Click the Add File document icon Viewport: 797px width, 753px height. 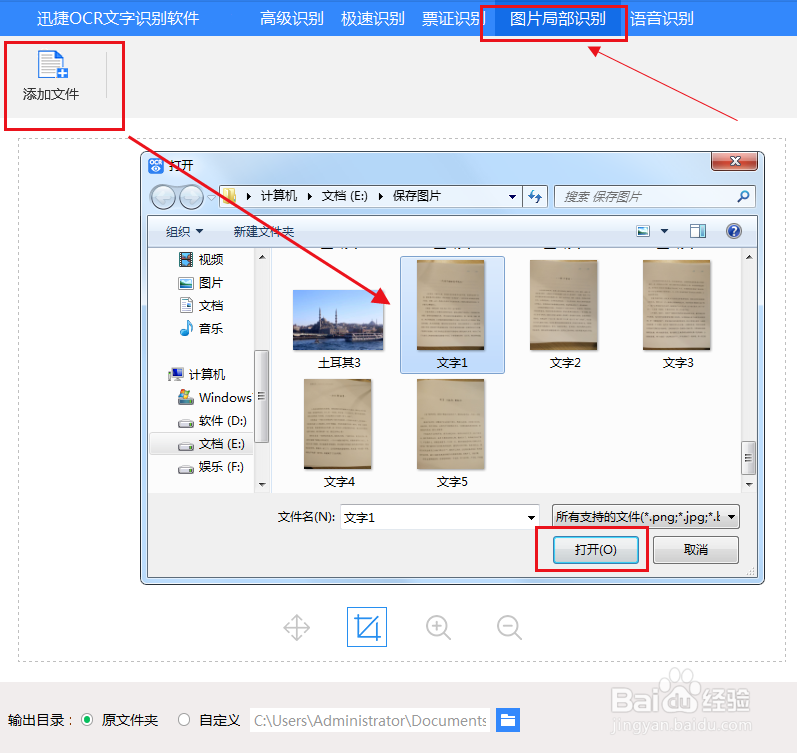53,65
